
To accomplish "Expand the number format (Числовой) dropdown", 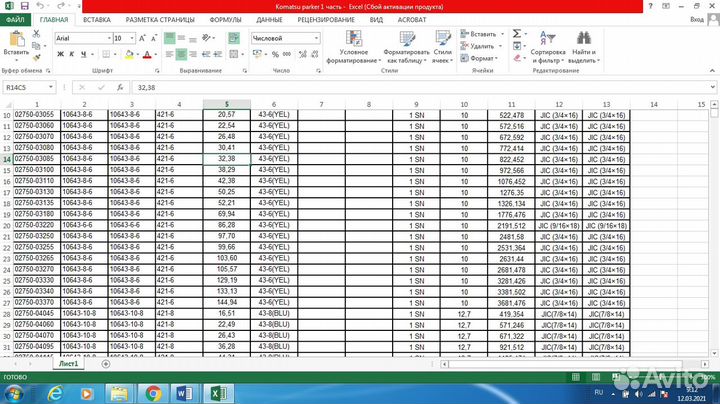I will 316,38.
